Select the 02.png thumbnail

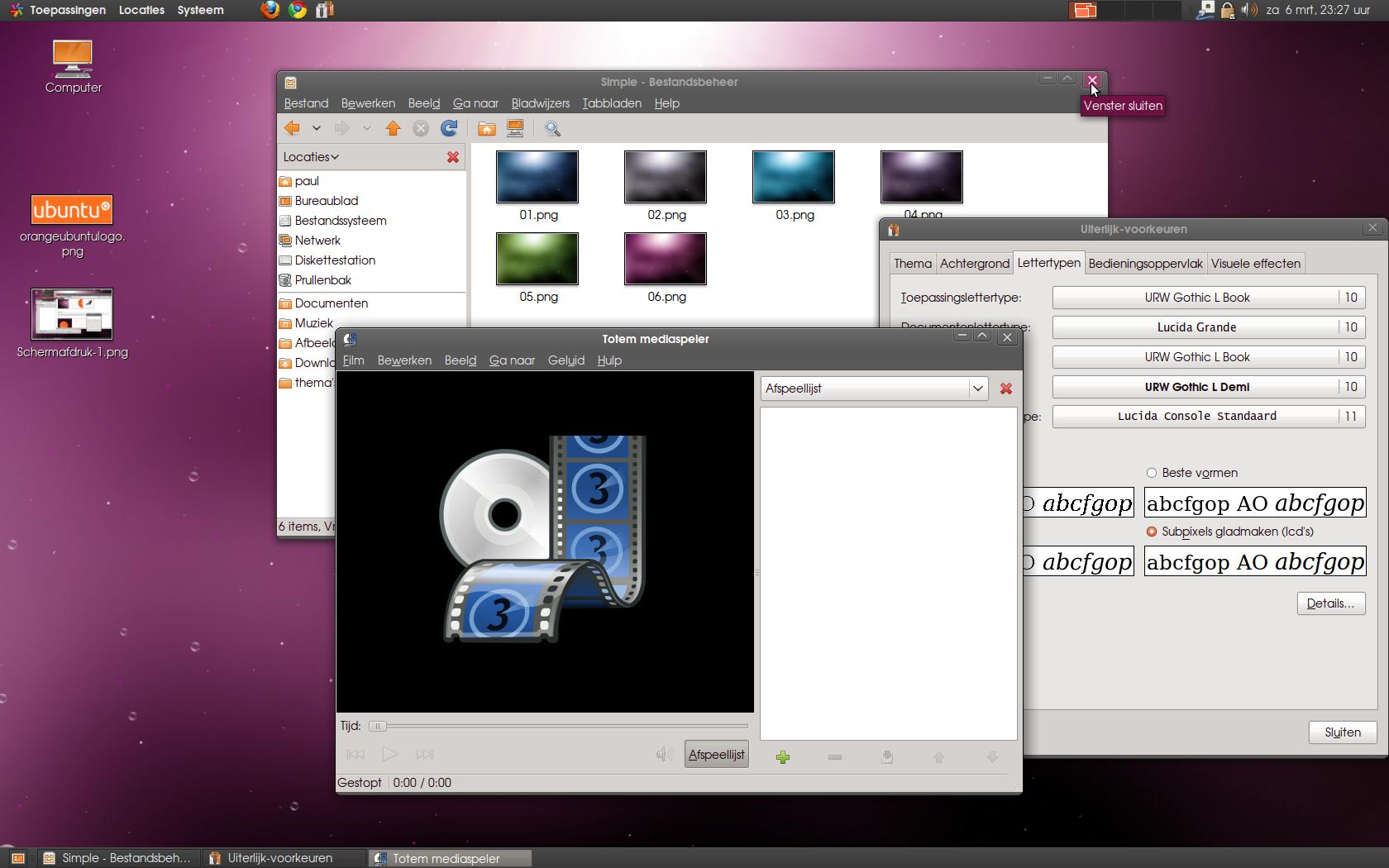pos(666,177)
